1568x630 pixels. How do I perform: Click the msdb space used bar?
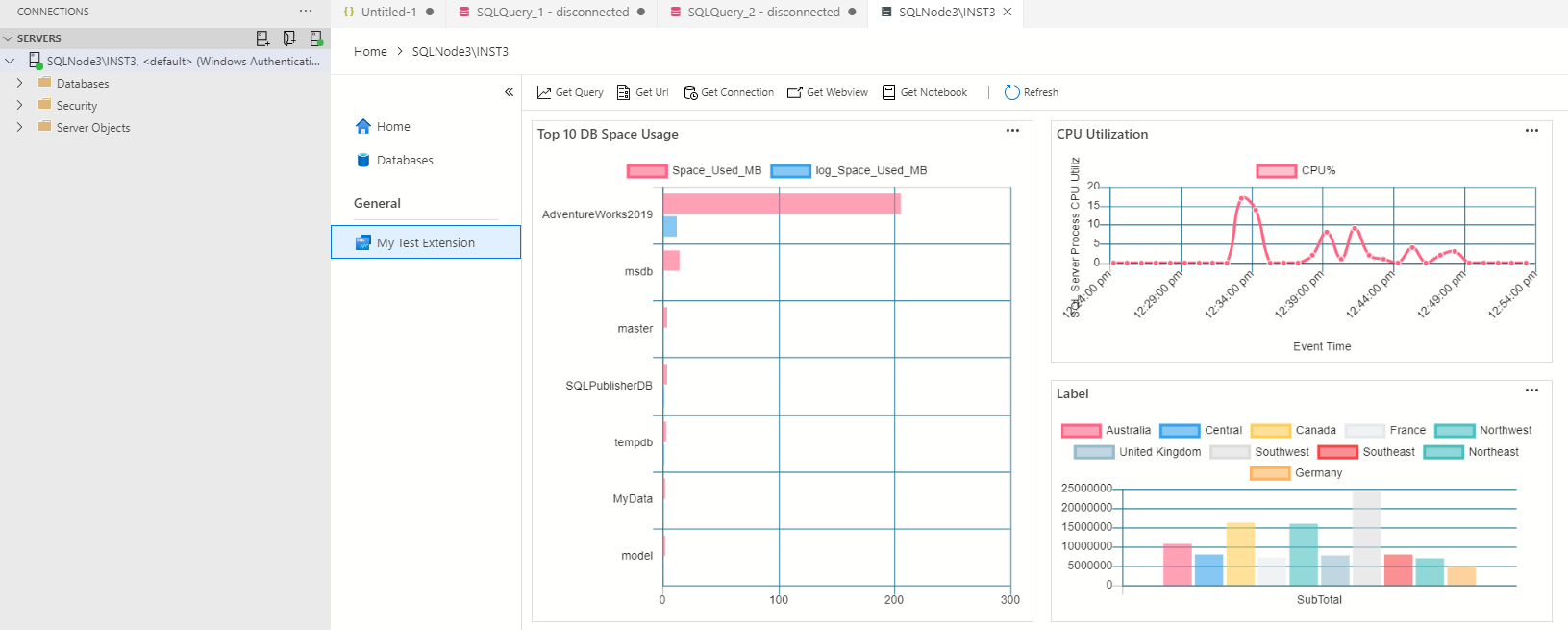click(x=671, y=261)
